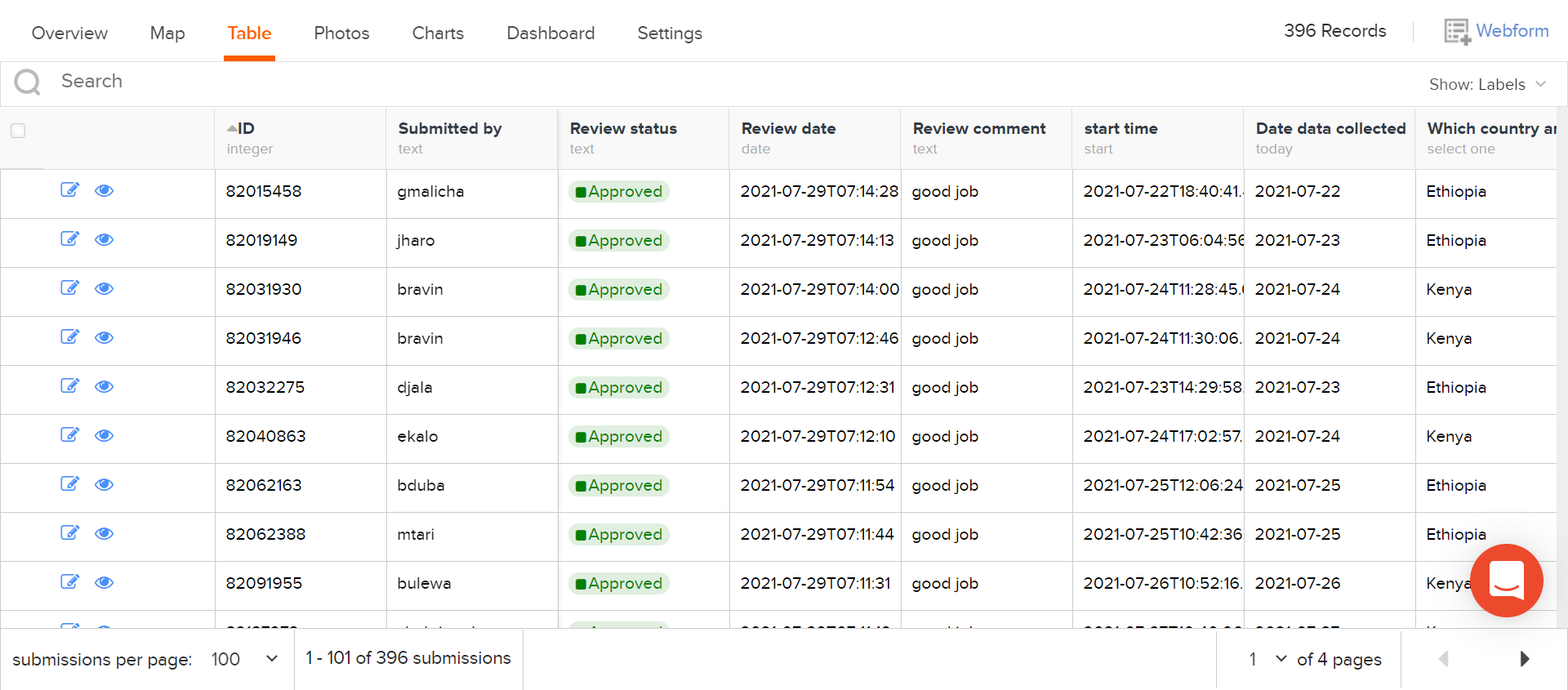Viewport: 1568px width, 690px height.
Task: Sort by ID ascending arrow
Action: [232, 128]
